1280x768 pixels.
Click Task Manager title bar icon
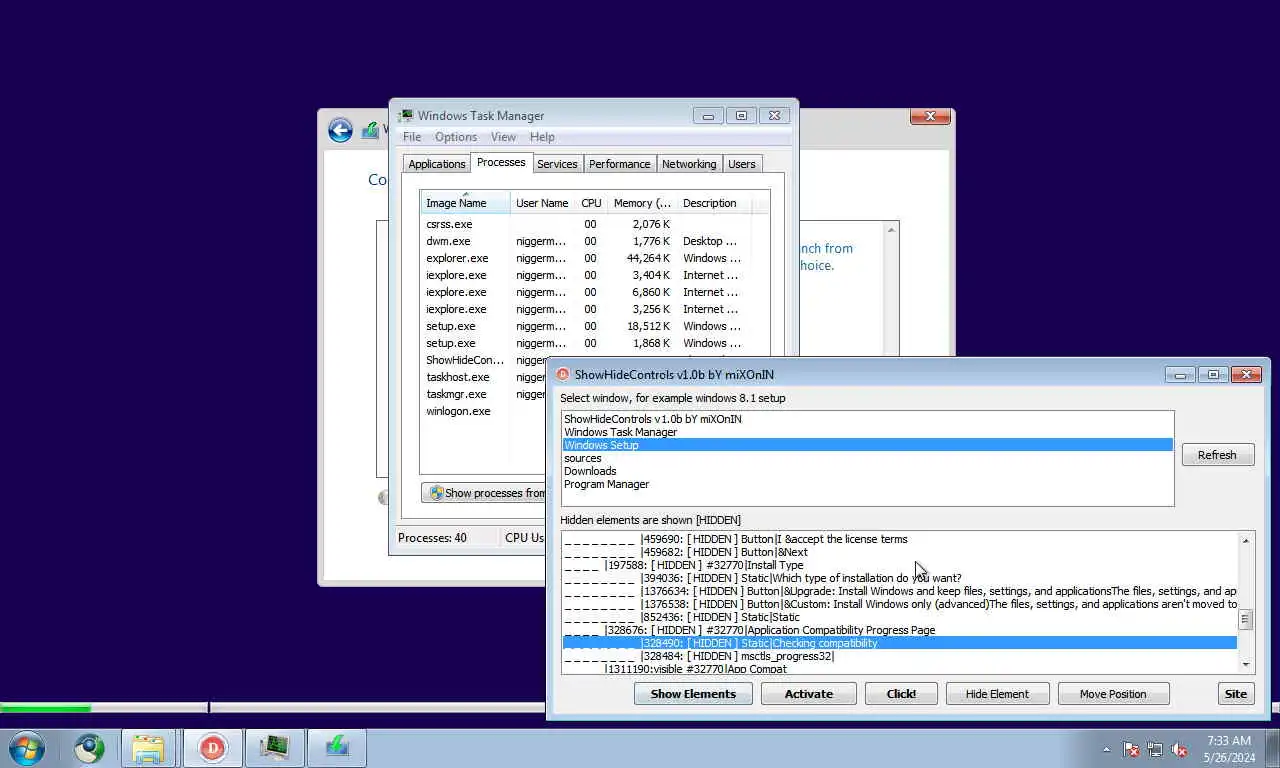405,116
